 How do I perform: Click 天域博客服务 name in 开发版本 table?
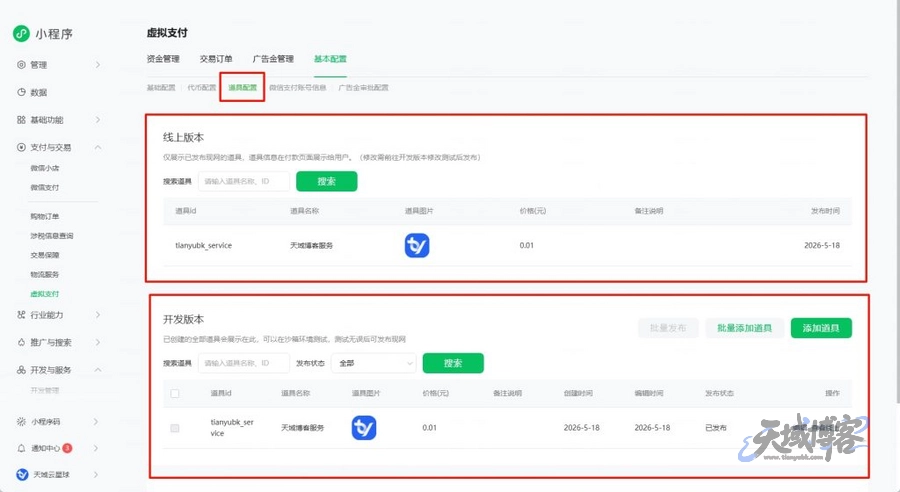click(x=302, y=428)
